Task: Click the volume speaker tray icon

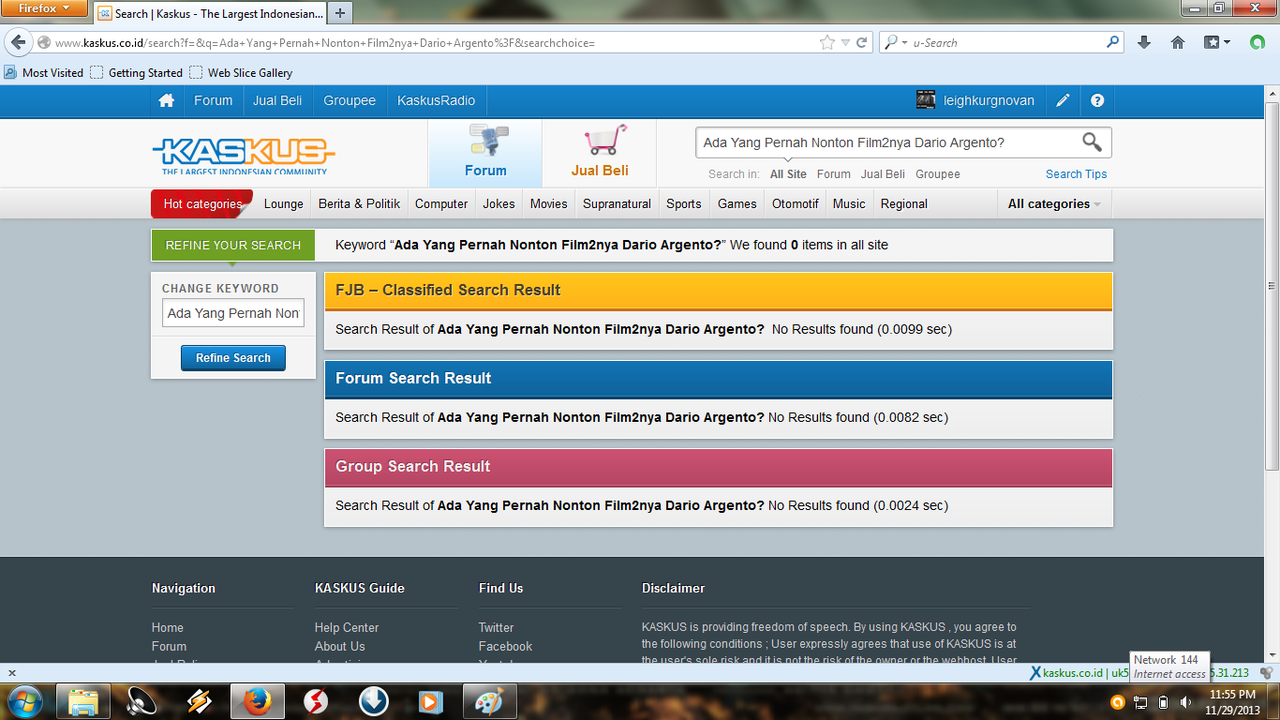Action: pyautogui.click(x=1185, y=702)
